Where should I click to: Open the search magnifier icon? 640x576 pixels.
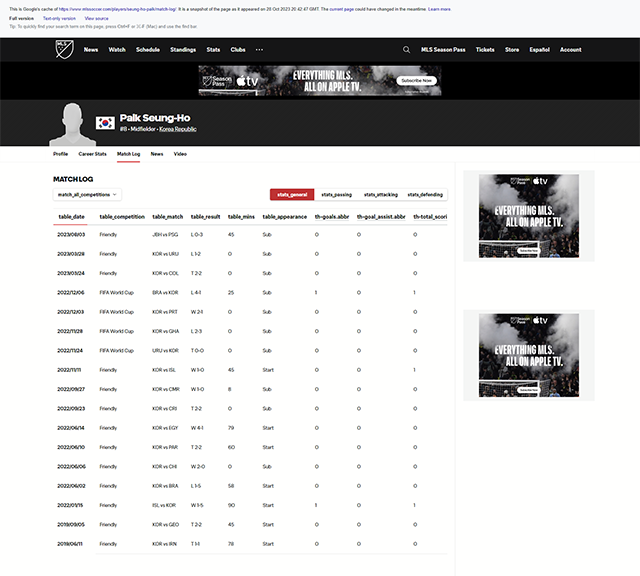coord(406,49)
